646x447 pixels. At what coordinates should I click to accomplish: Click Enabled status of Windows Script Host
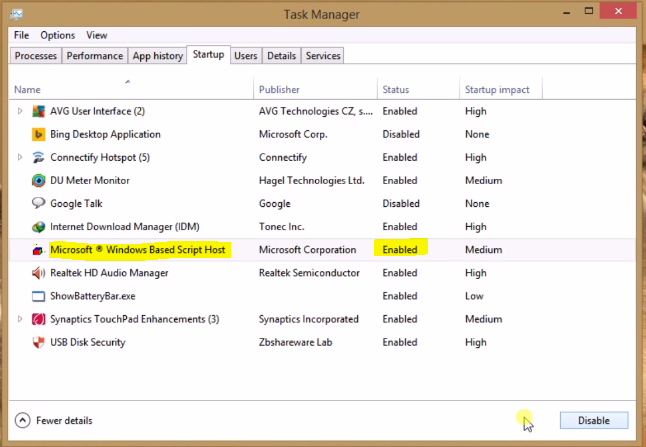pyautogui.click(x=400, y=250)
